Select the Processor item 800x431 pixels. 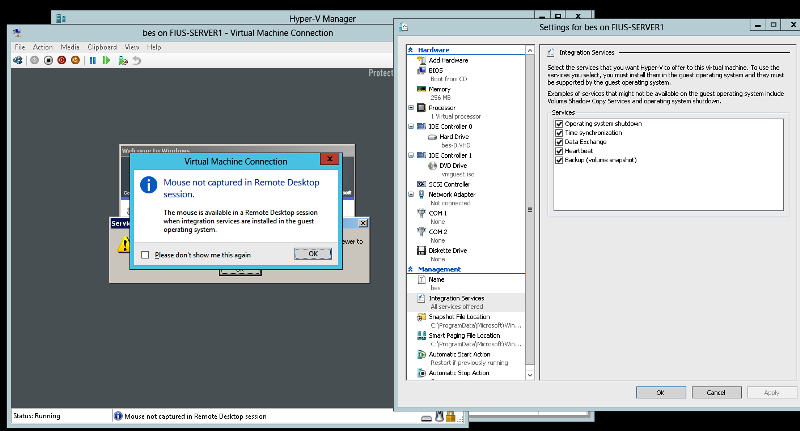tap(442, 108)
